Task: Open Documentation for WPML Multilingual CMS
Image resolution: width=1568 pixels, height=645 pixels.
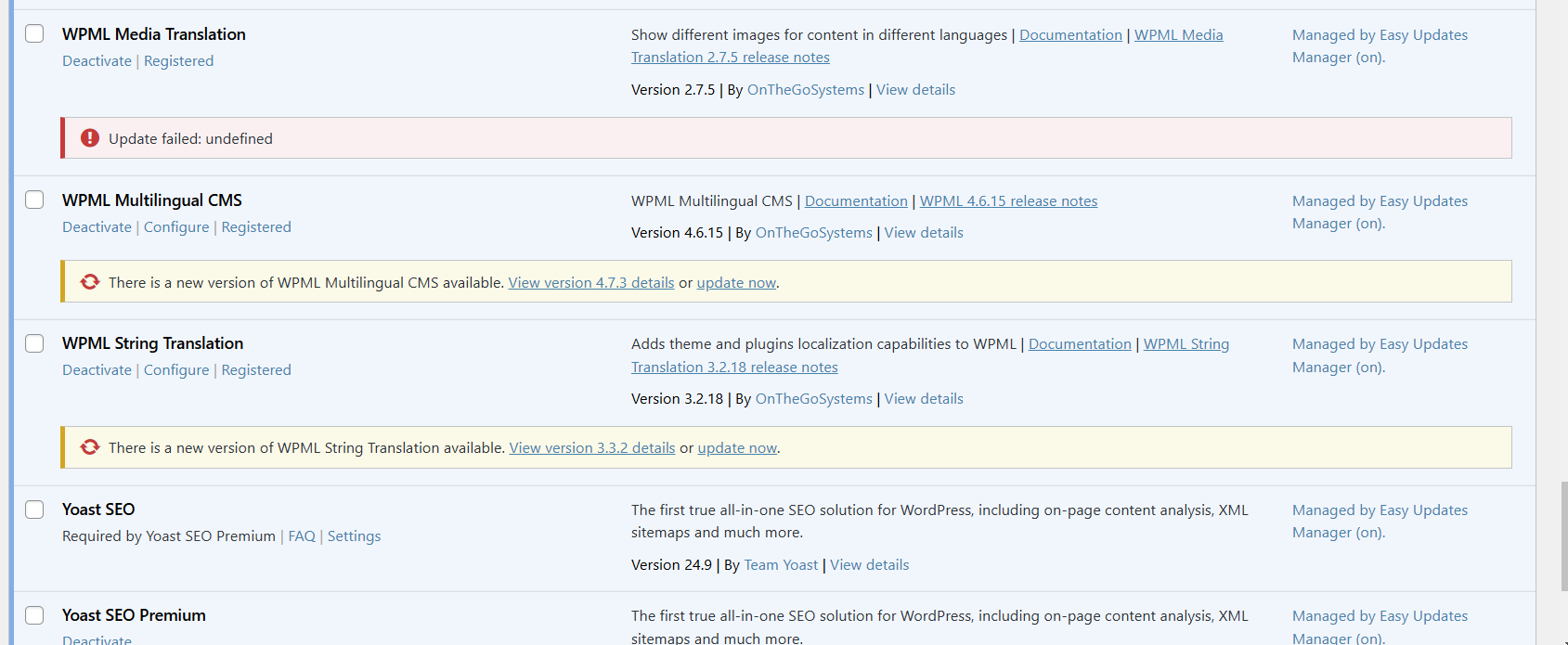Action: point(856,201)
